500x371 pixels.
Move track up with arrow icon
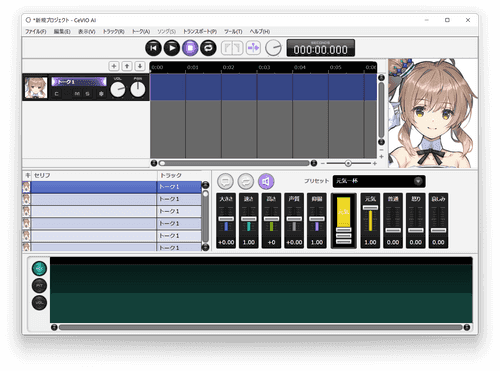pos(127,66)
